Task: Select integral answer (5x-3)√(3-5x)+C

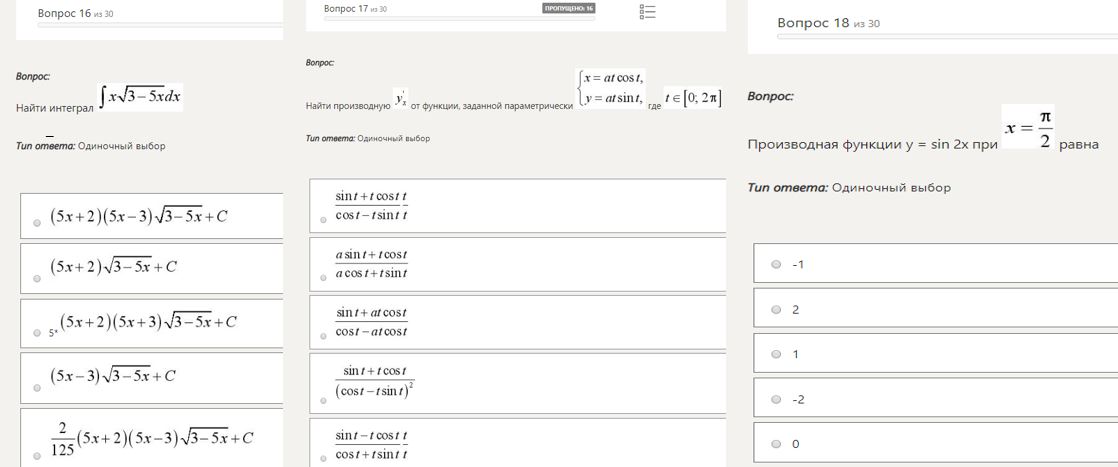Action: pos(37,387)
